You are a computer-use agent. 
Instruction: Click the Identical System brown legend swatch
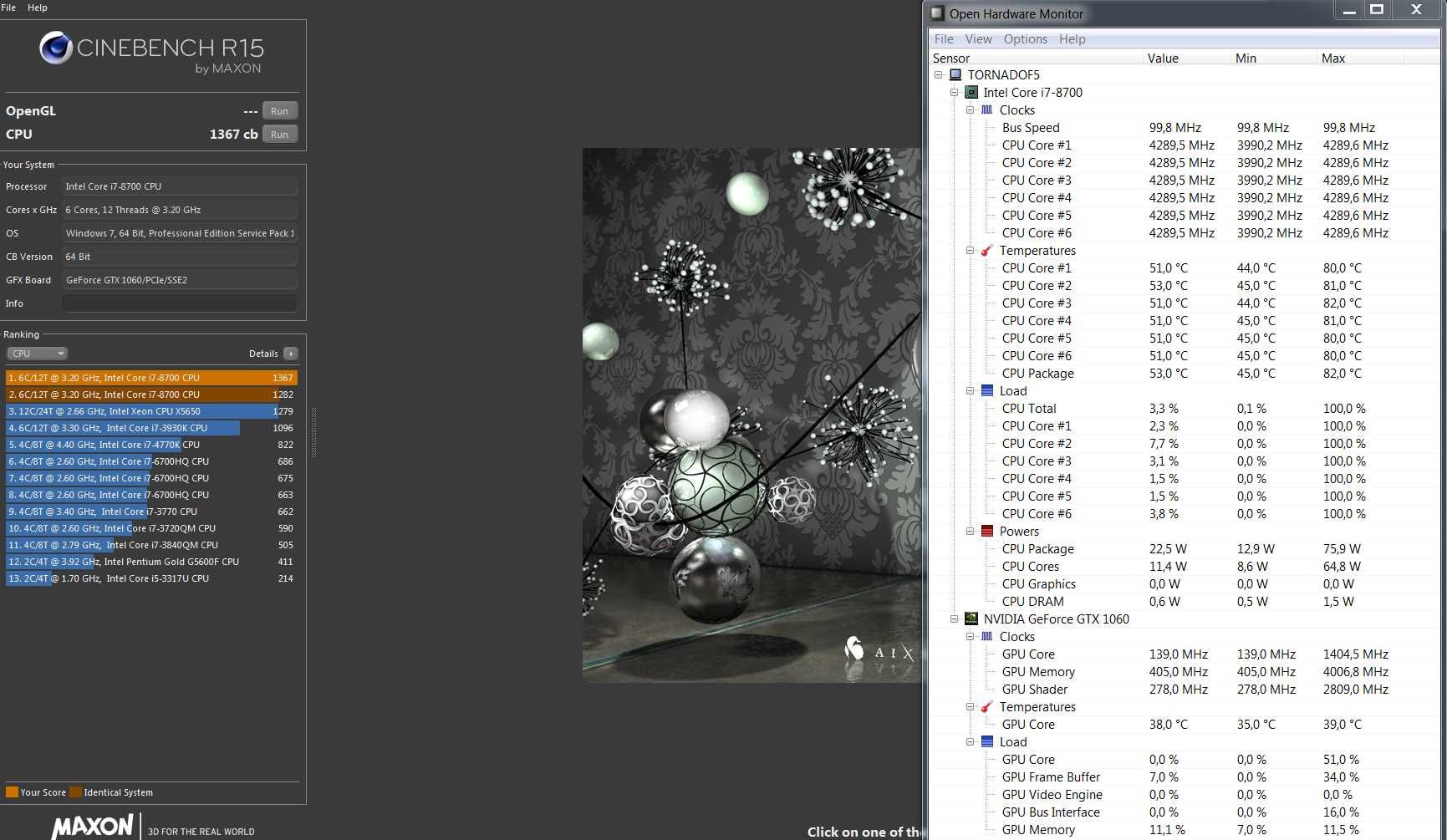pos(76,792)
